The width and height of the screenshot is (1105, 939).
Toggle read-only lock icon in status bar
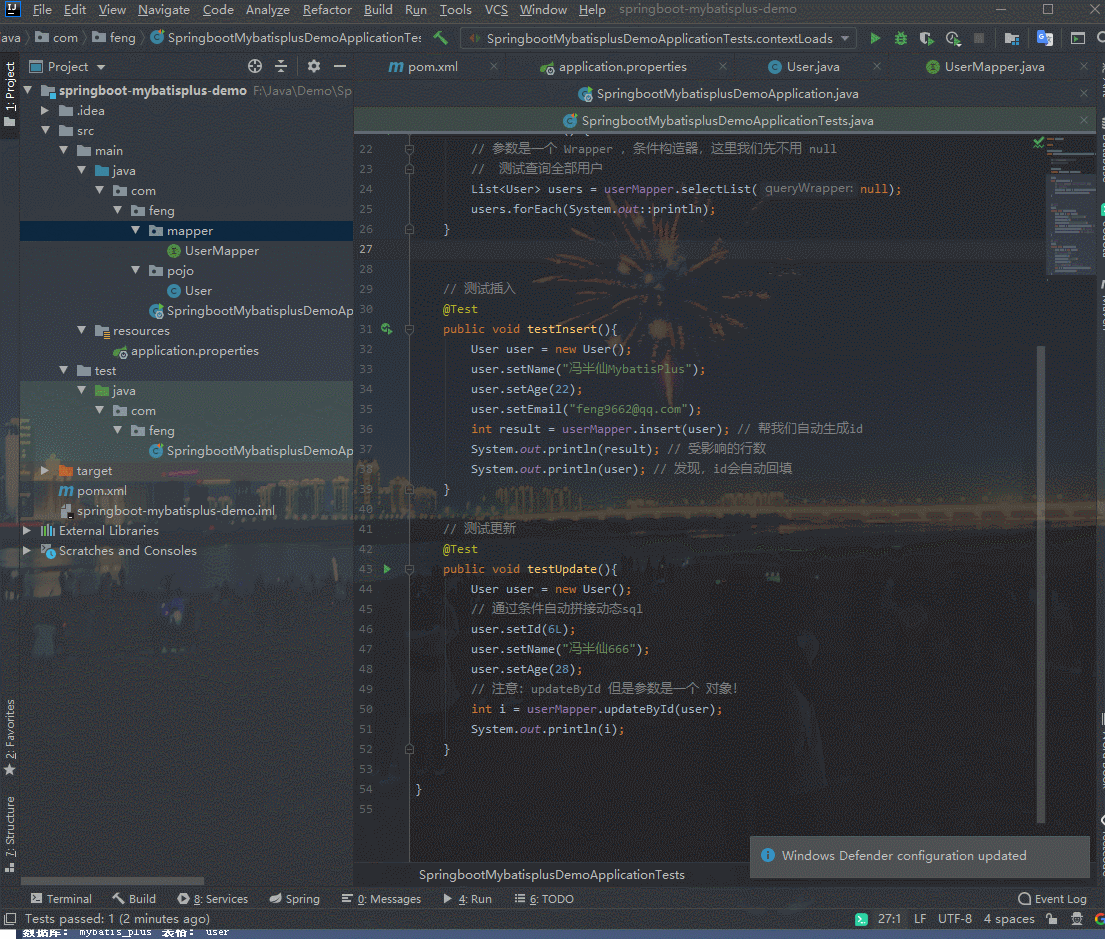pos(1051,919)
